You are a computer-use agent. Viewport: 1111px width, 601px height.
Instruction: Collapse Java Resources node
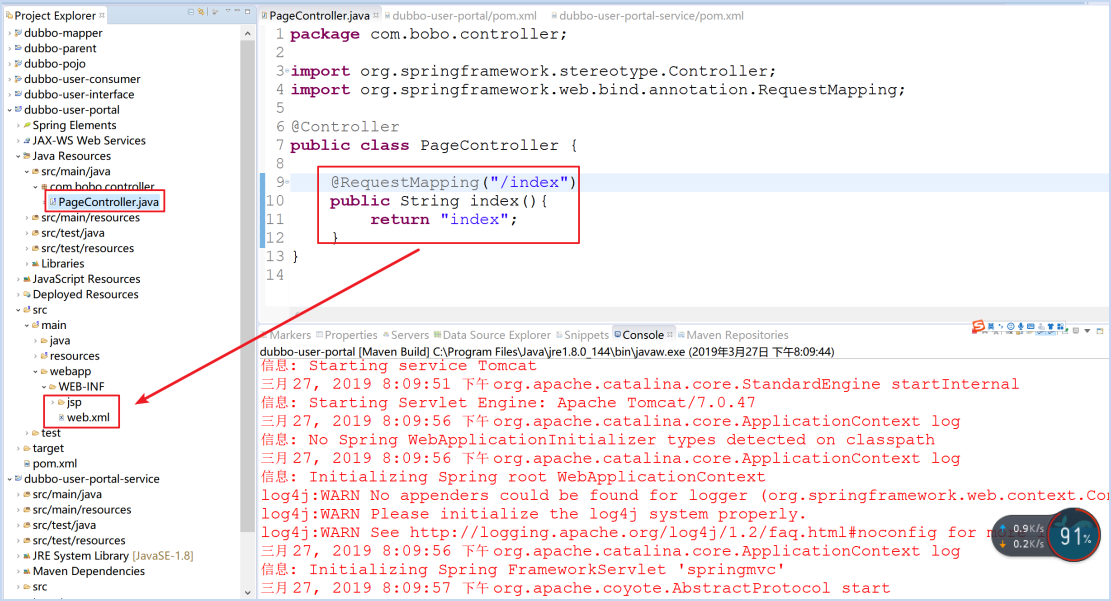tap(18, 156)
